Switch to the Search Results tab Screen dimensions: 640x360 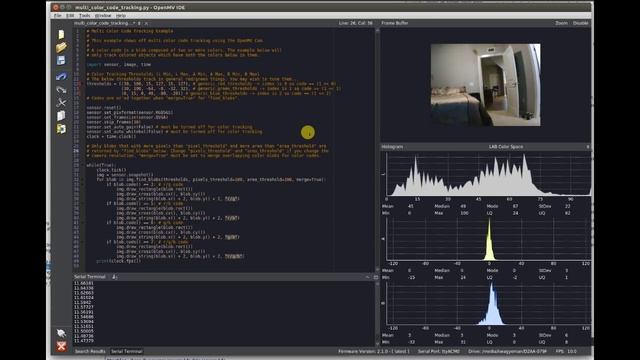point(90,351)
